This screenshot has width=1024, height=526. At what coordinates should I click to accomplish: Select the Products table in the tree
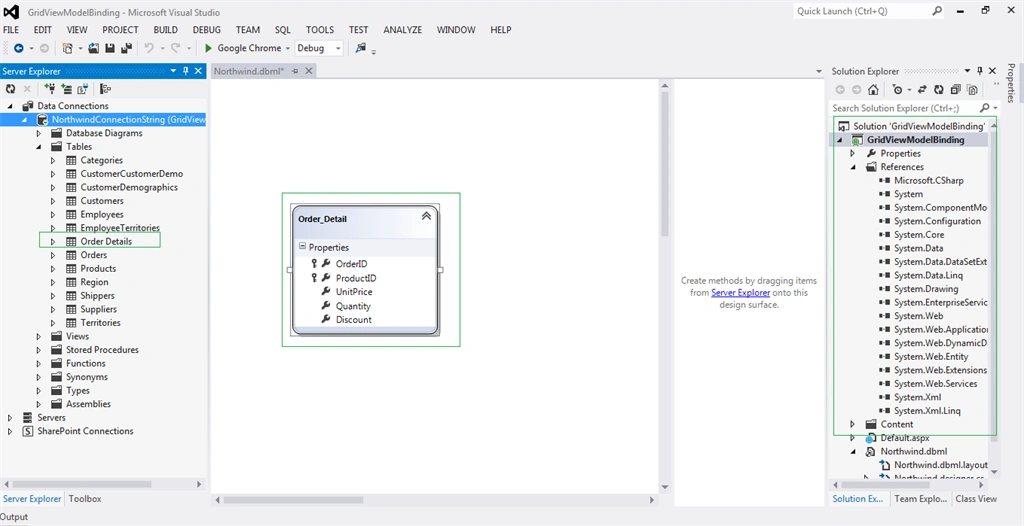click(x=98, y=269)
